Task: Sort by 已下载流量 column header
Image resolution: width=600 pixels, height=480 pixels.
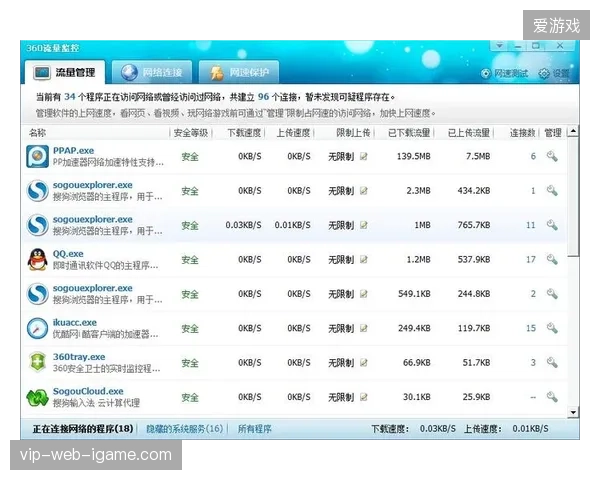Action: click(409, 133)
